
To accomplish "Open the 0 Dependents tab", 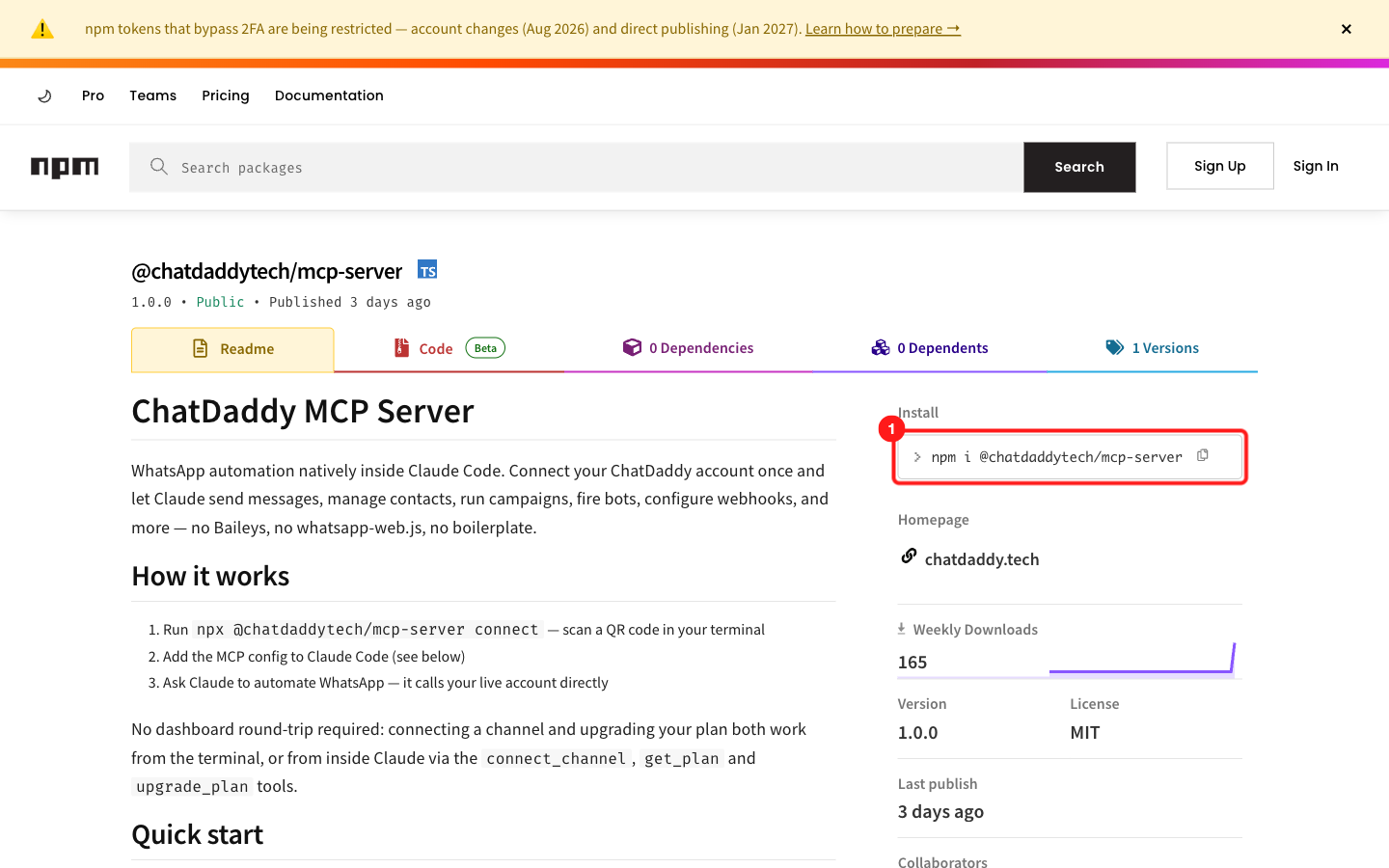I will [x=930, y=348].
